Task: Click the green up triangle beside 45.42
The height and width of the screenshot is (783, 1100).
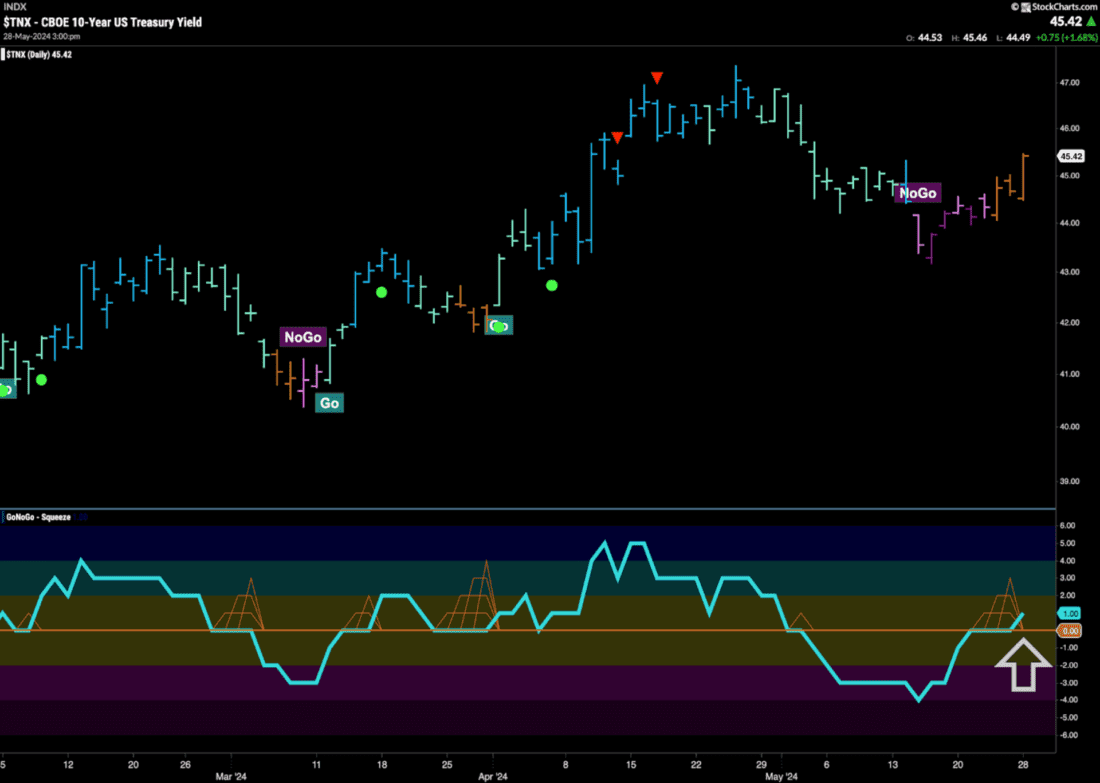Action: (x=1088, y=23)
